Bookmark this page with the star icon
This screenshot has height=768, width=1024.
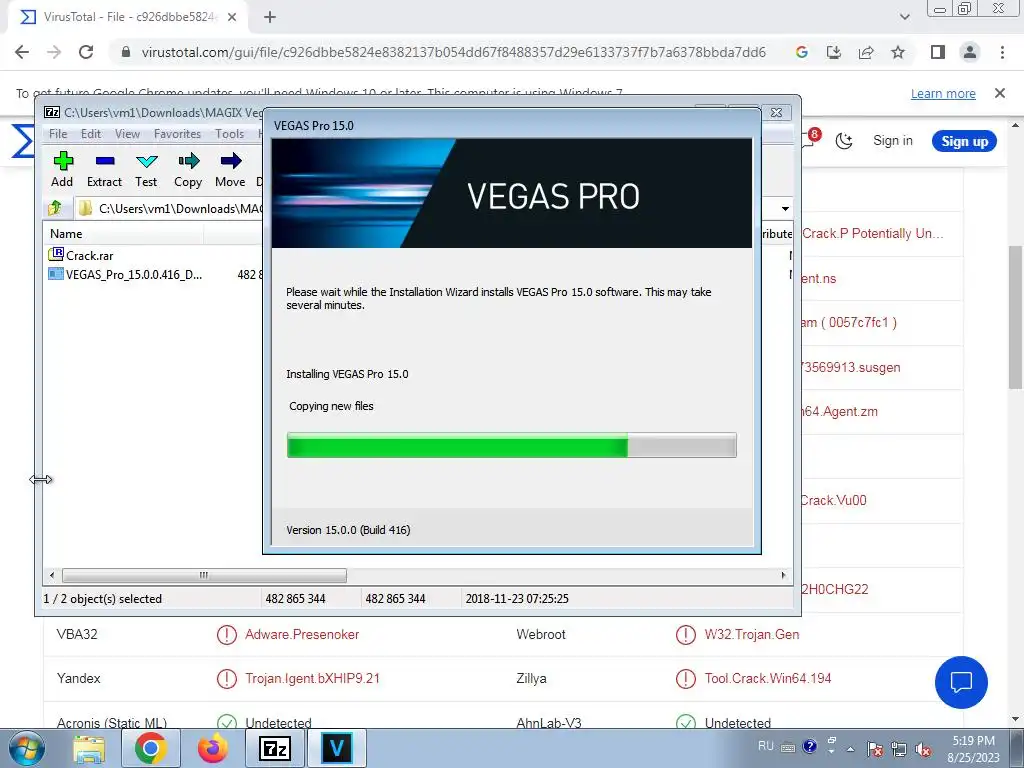[x=898, y=52]
